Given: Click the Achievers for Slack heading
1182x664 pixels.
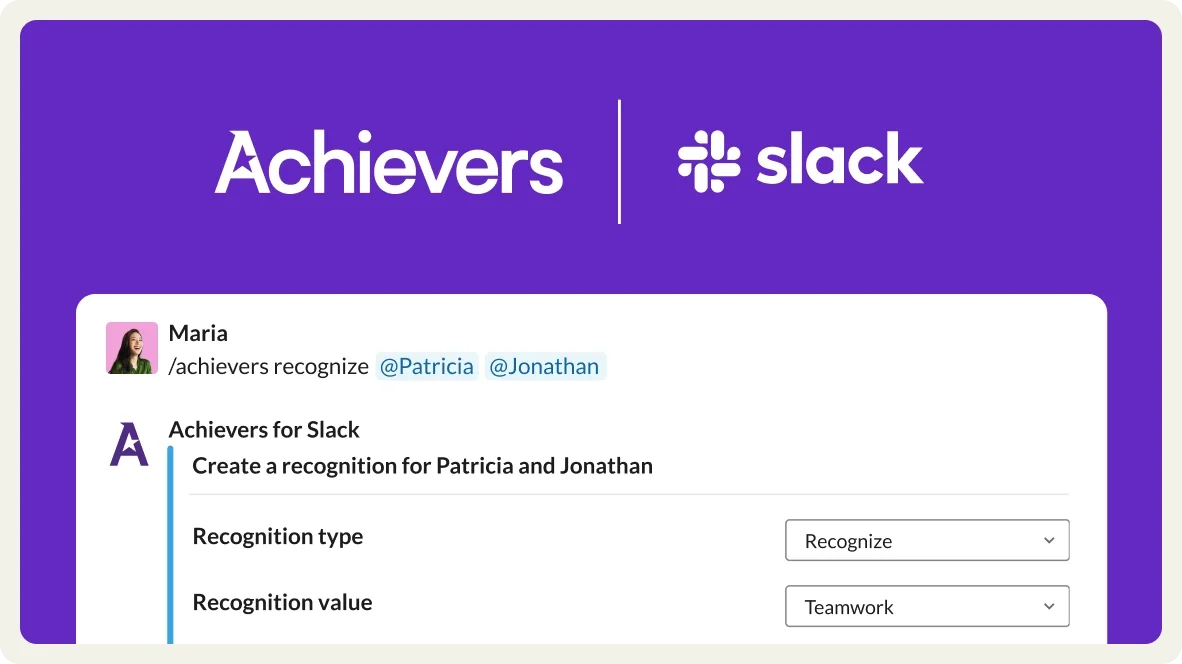Looking at the screenshot, I should pos(264,429).
